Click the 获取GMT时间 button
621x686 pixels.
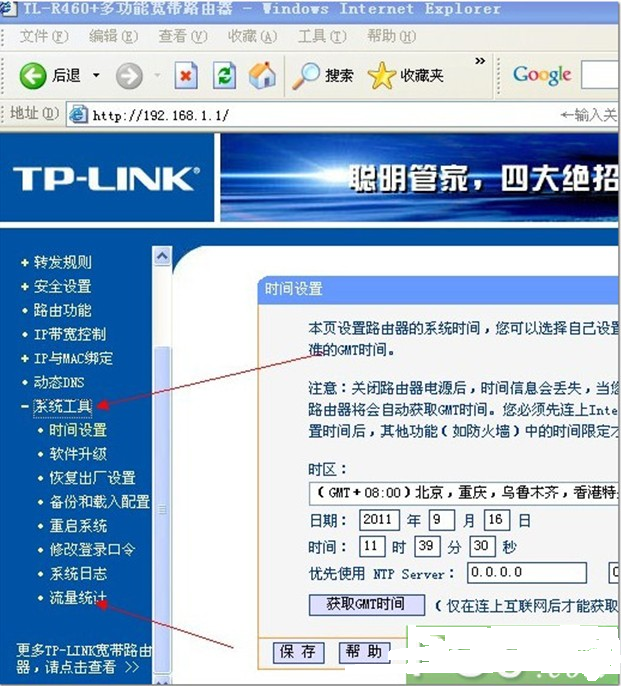pos(365,604)
